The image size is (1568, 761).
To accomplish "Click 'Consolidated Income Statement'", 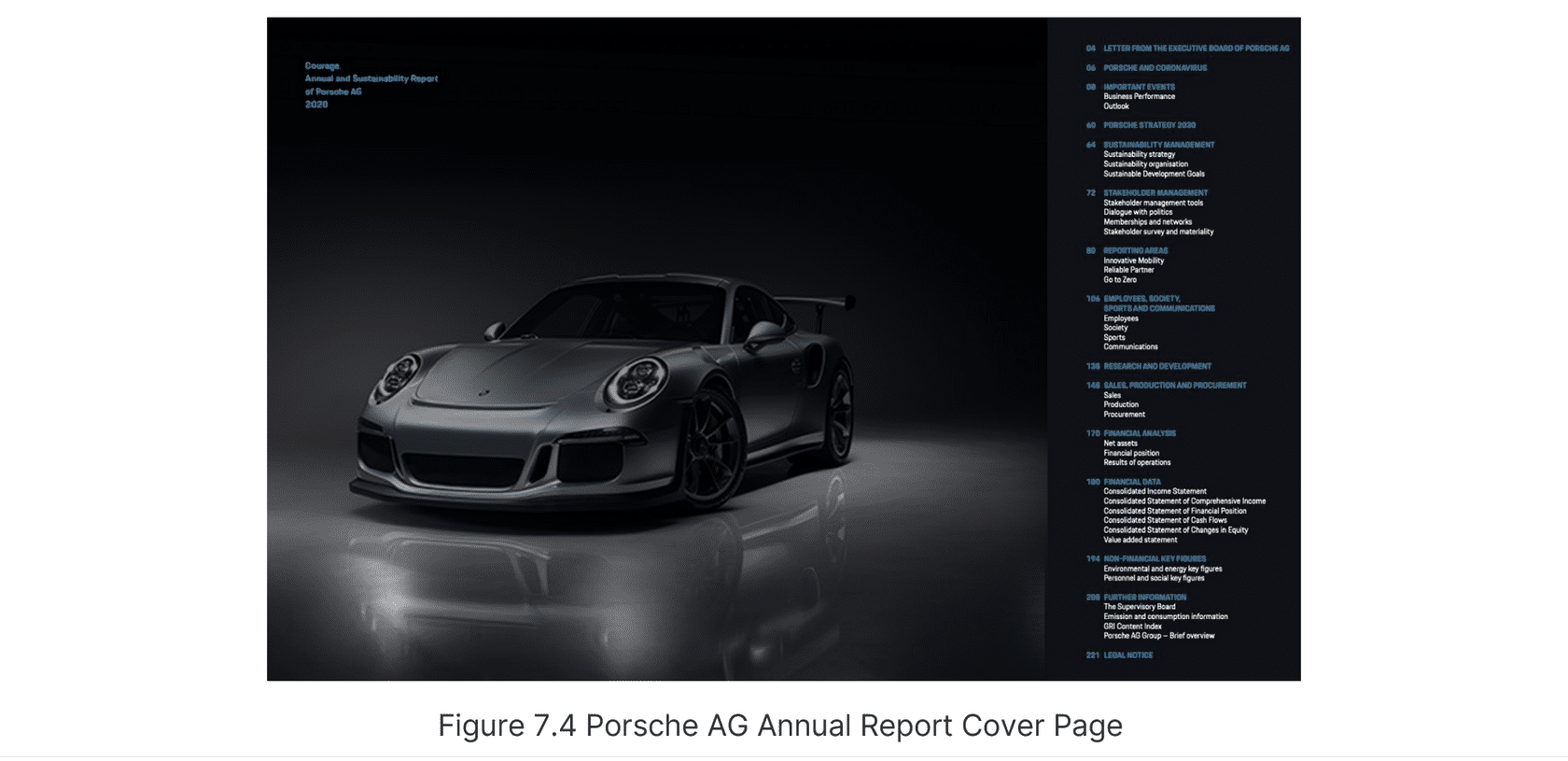I will (1155, 491).
